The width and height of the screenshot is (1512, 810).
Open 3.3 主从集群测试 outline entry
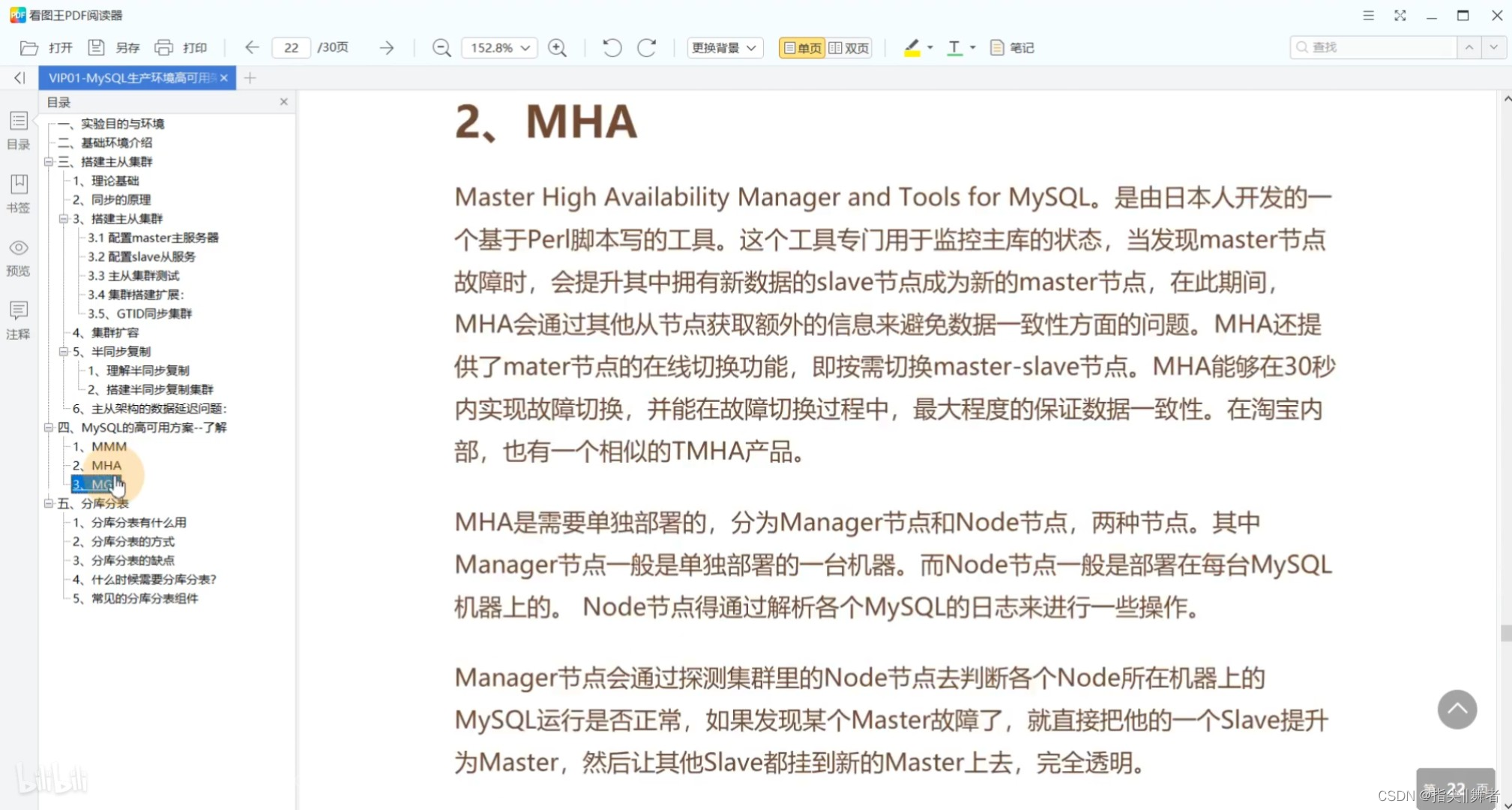[133, 275]
